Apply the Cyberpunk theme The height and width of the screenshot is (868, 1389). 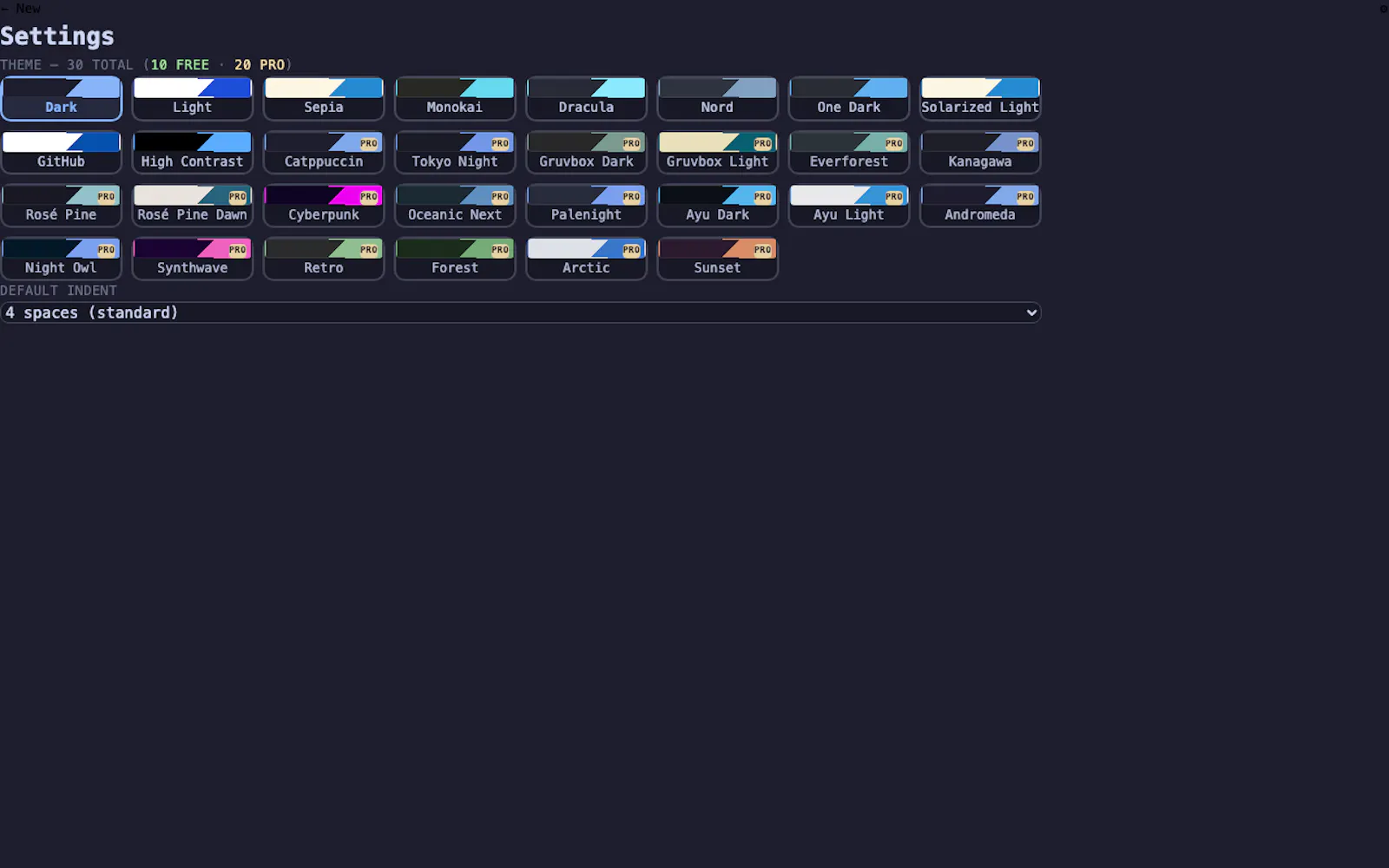coord(324,206)
